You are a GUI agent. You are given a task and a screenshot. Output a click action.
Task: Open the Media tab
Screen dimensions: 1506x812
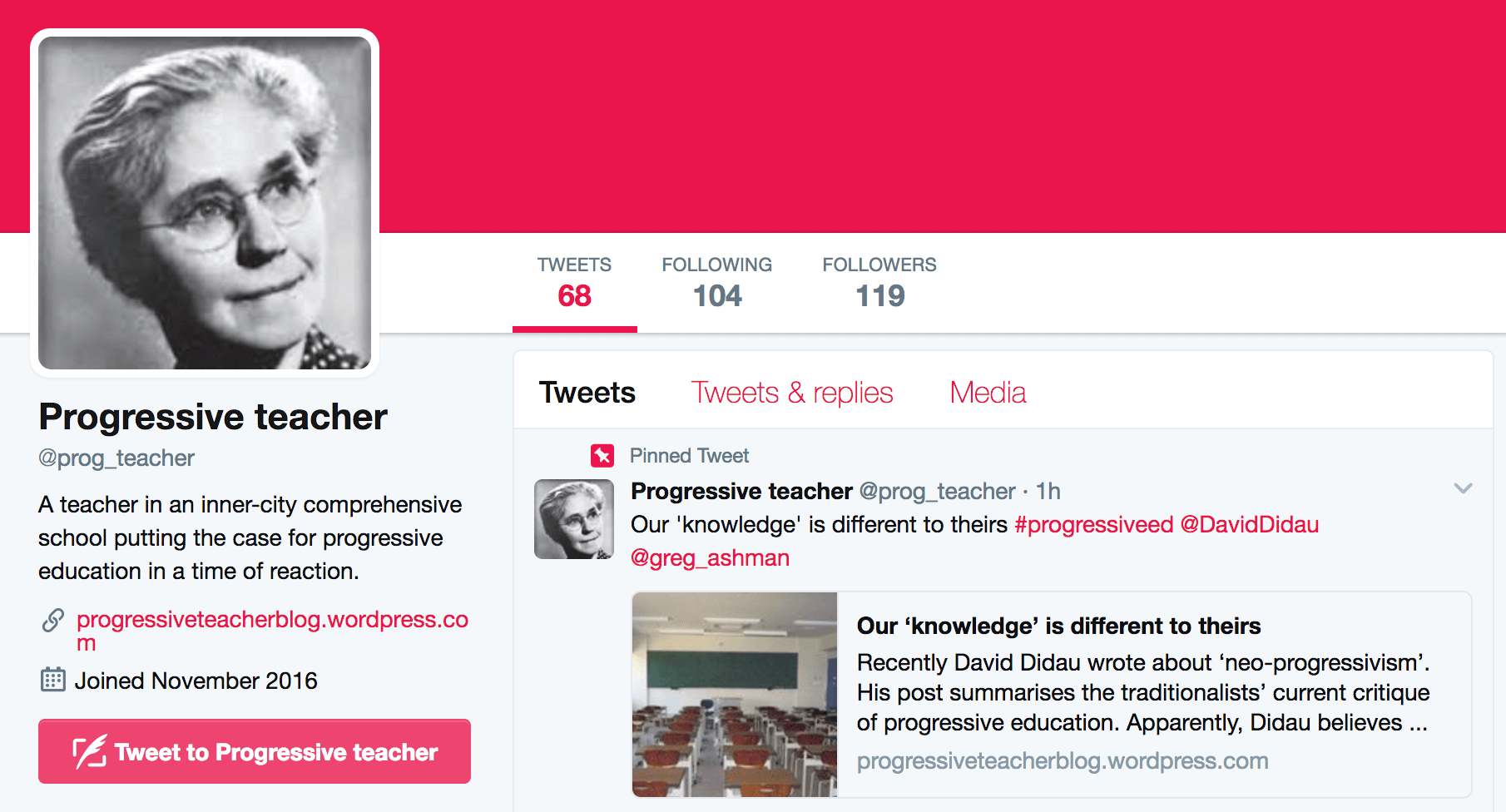pos(988,393)
